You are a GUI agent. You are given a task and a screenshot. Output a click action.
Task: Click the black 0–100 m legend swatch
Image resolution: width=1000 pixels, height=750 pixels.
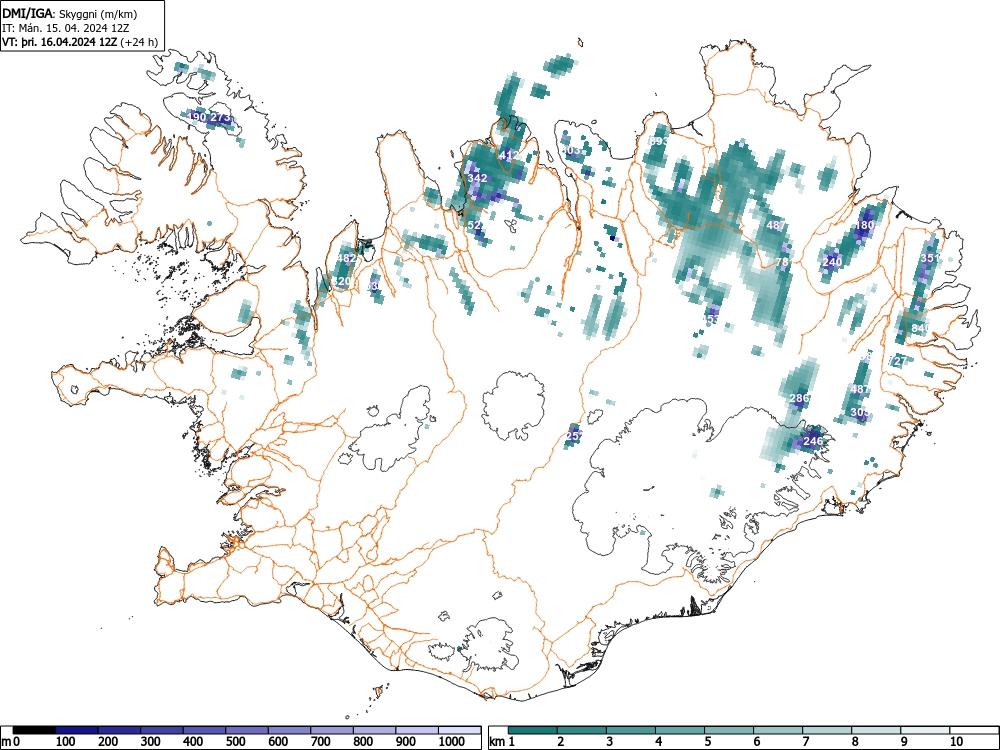34,730
